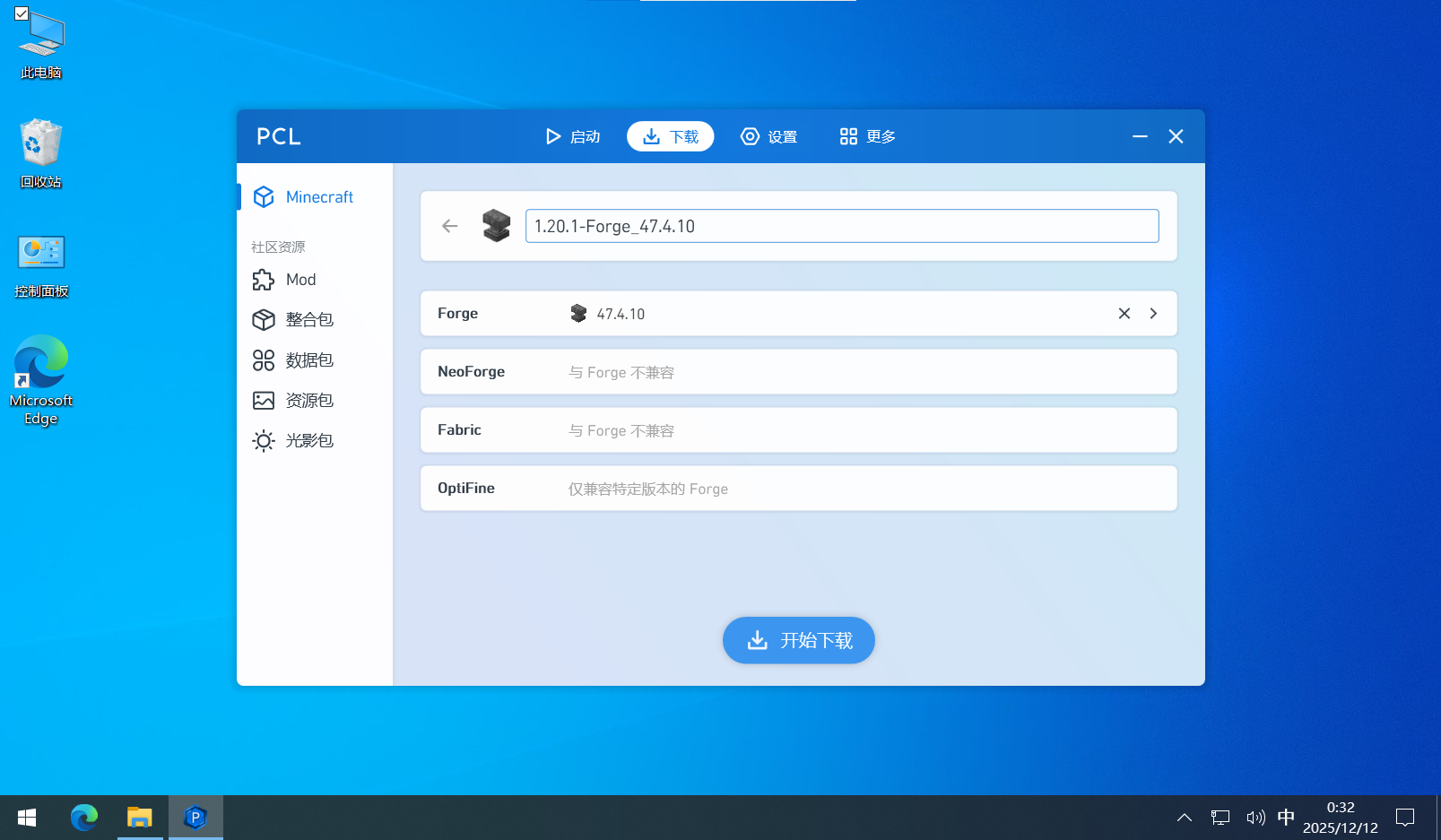Open the 数据包 datapack section
Screen dimensions: 1441x840
pos(308,360)
